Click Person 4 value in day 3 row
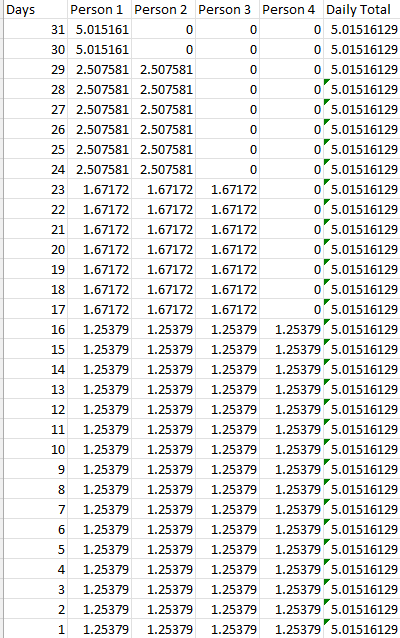 click(291, 589)
